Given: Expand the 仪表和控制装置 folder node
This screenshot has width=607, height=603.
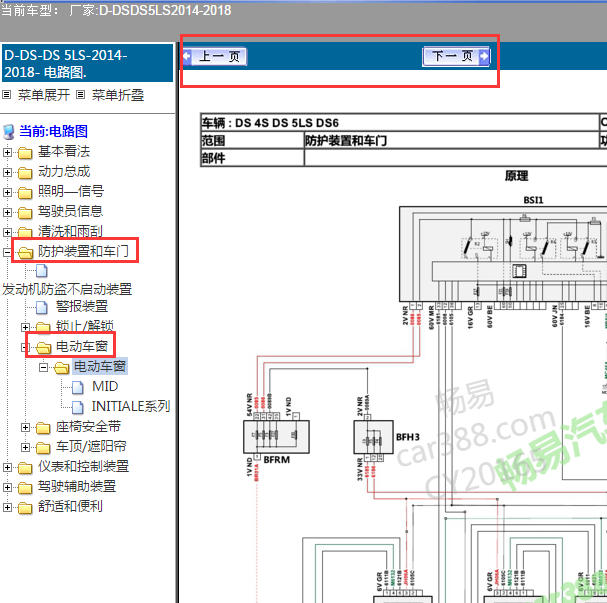Looking at the screenshot, I should pos(7,468).
